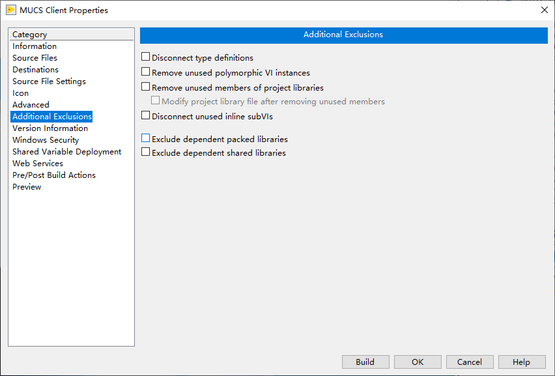Select Pre/Post Build Actions category
Screen dimensions: 555x376
click(x=54, y=175)
